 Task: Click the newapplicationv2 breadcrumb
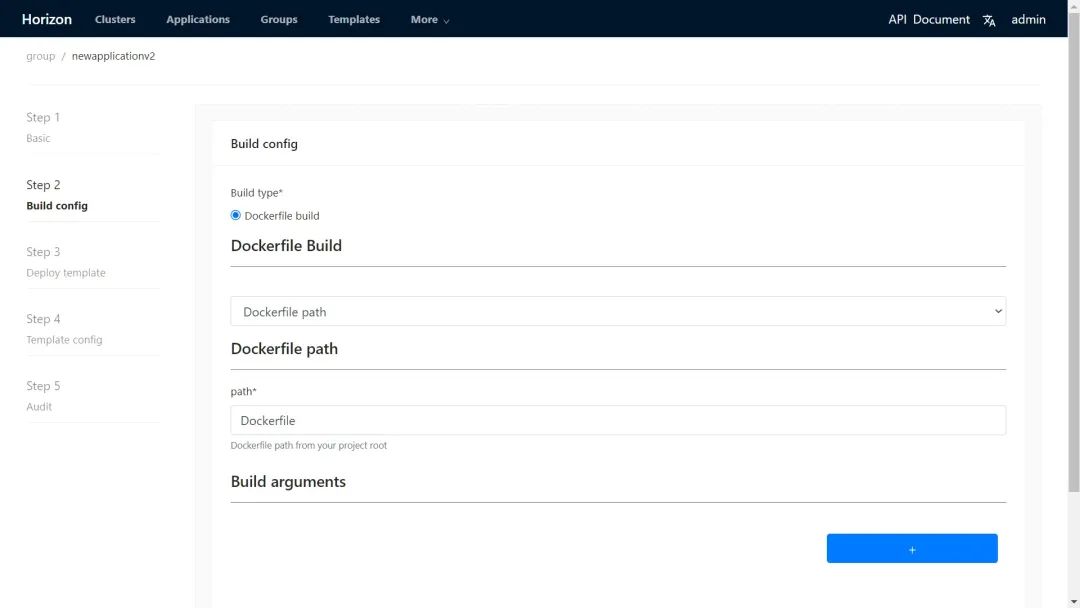[x=113, y=56]
